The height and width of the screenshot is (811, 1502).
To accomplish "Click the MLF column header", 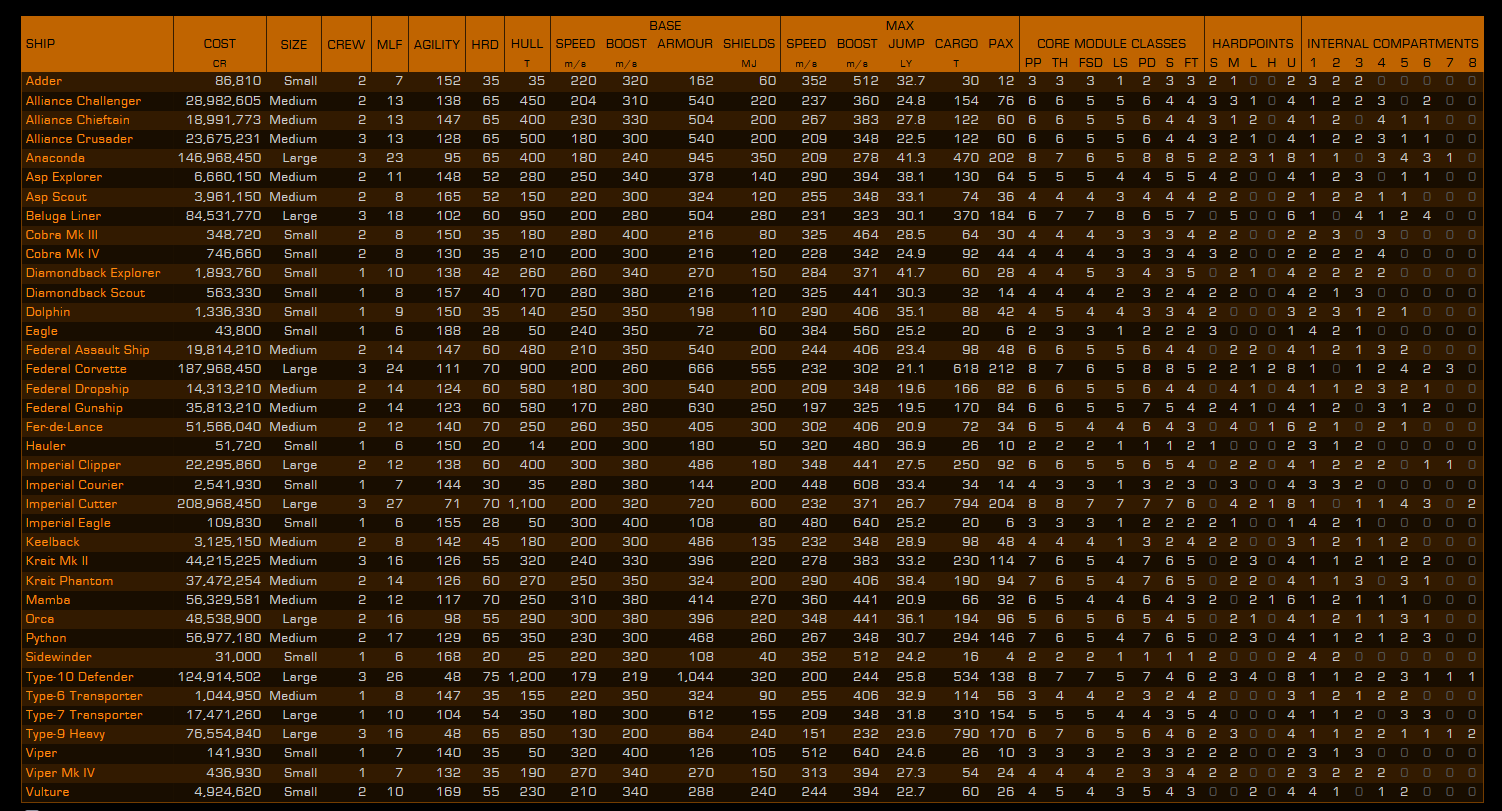I will click(x=390, y=44).
